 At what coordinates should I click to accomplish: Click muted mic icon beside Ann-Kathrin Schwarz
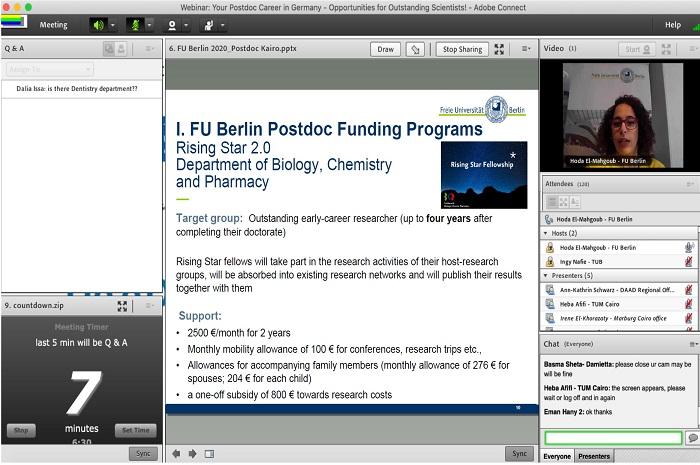689,290
